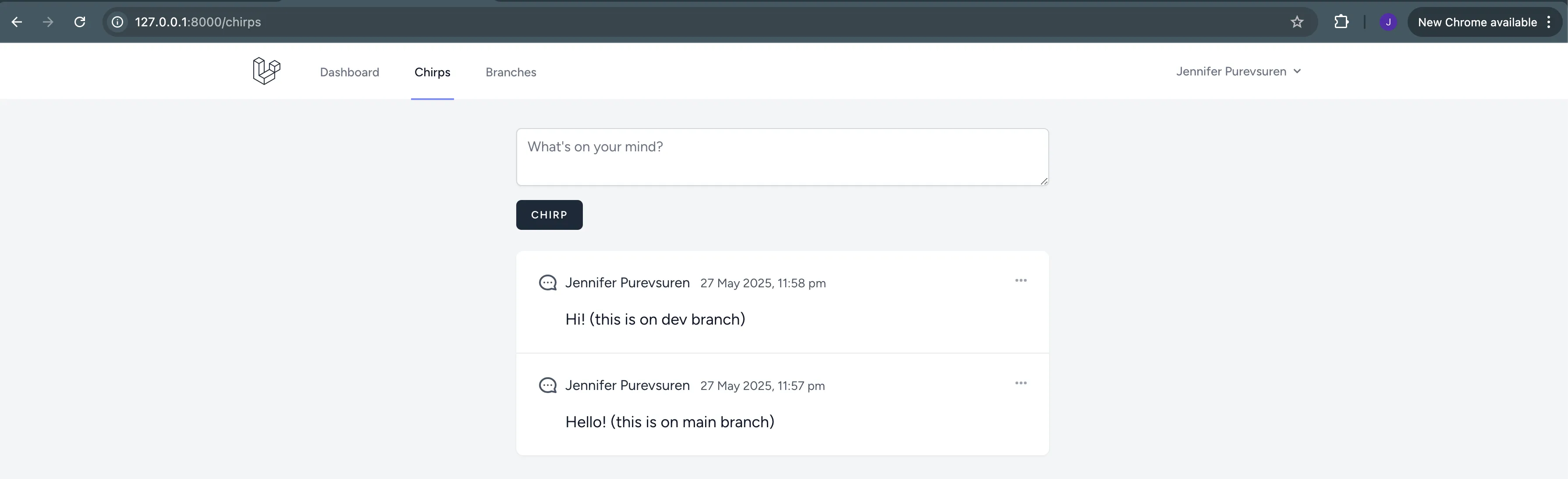
Task: Click the speech bubble icon on the dev branch chirp
Action: coord(547,282)
